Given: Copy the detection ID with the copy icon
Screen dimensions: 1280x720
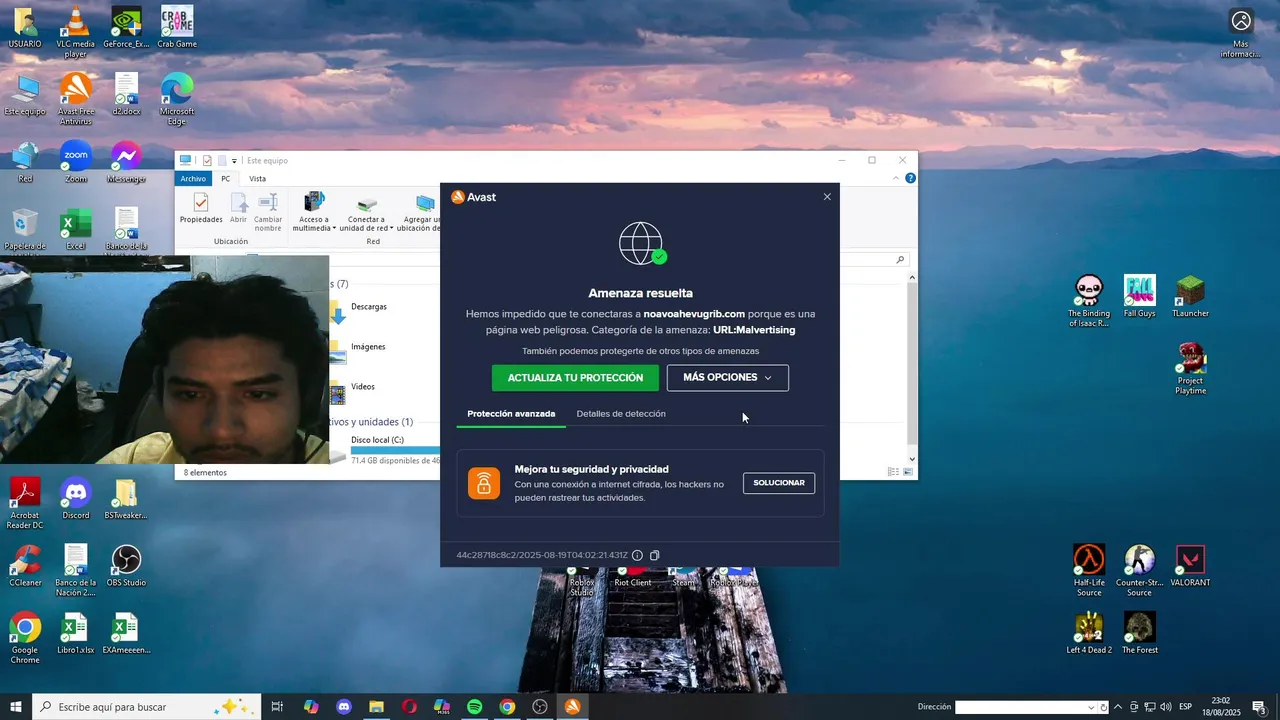Looking at the screenshot, I should (x=655, y=555).
